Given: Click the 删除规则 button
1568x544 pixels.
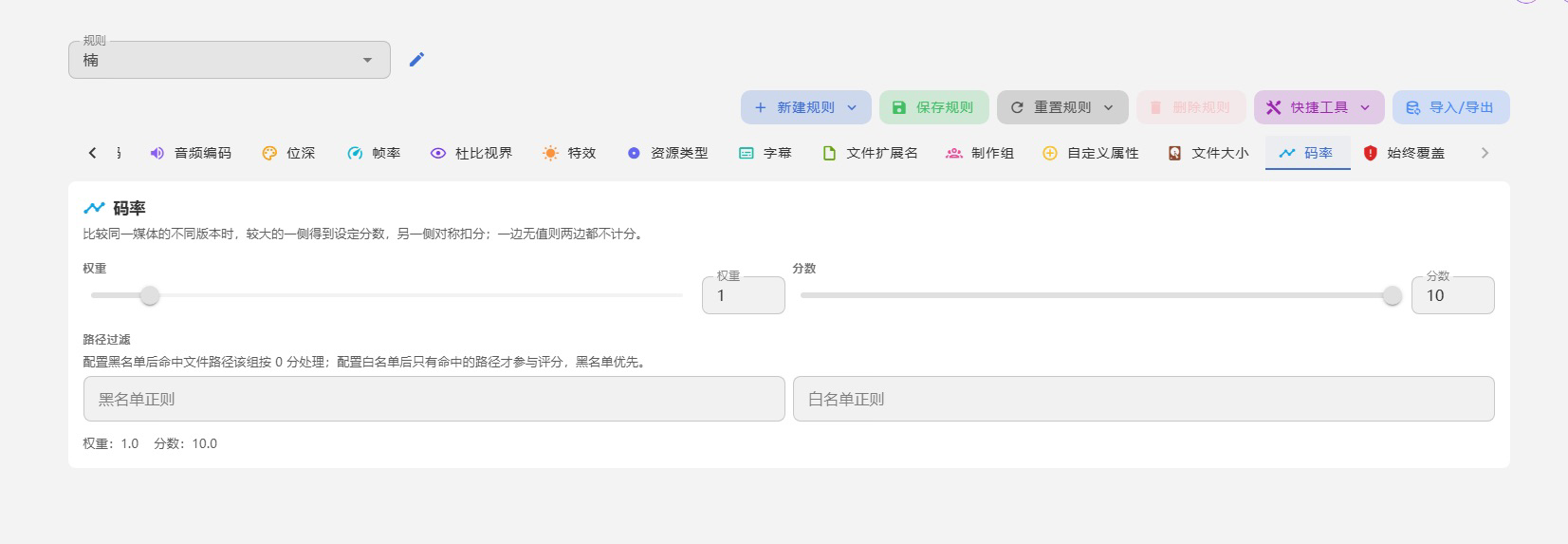Looking at the screenshot, I should 1191,107.
